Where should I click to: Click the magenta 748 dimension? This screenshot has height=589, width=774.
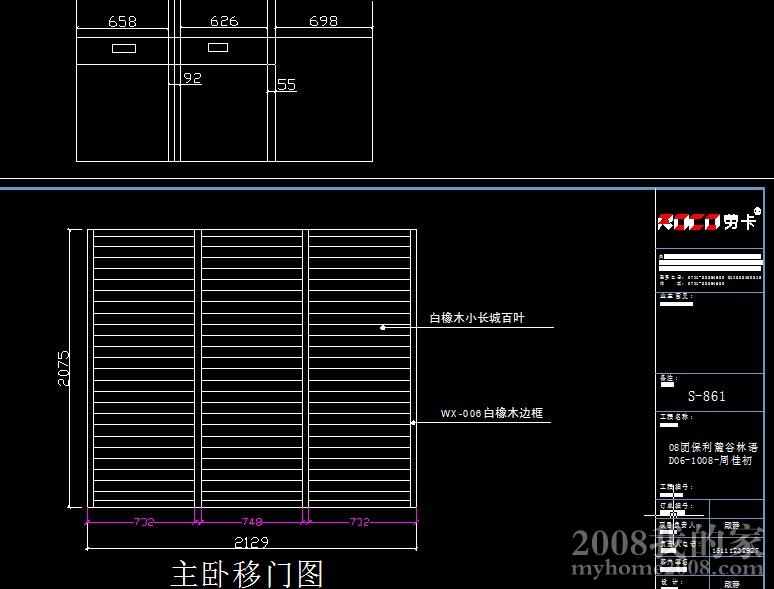click(253, 522)
